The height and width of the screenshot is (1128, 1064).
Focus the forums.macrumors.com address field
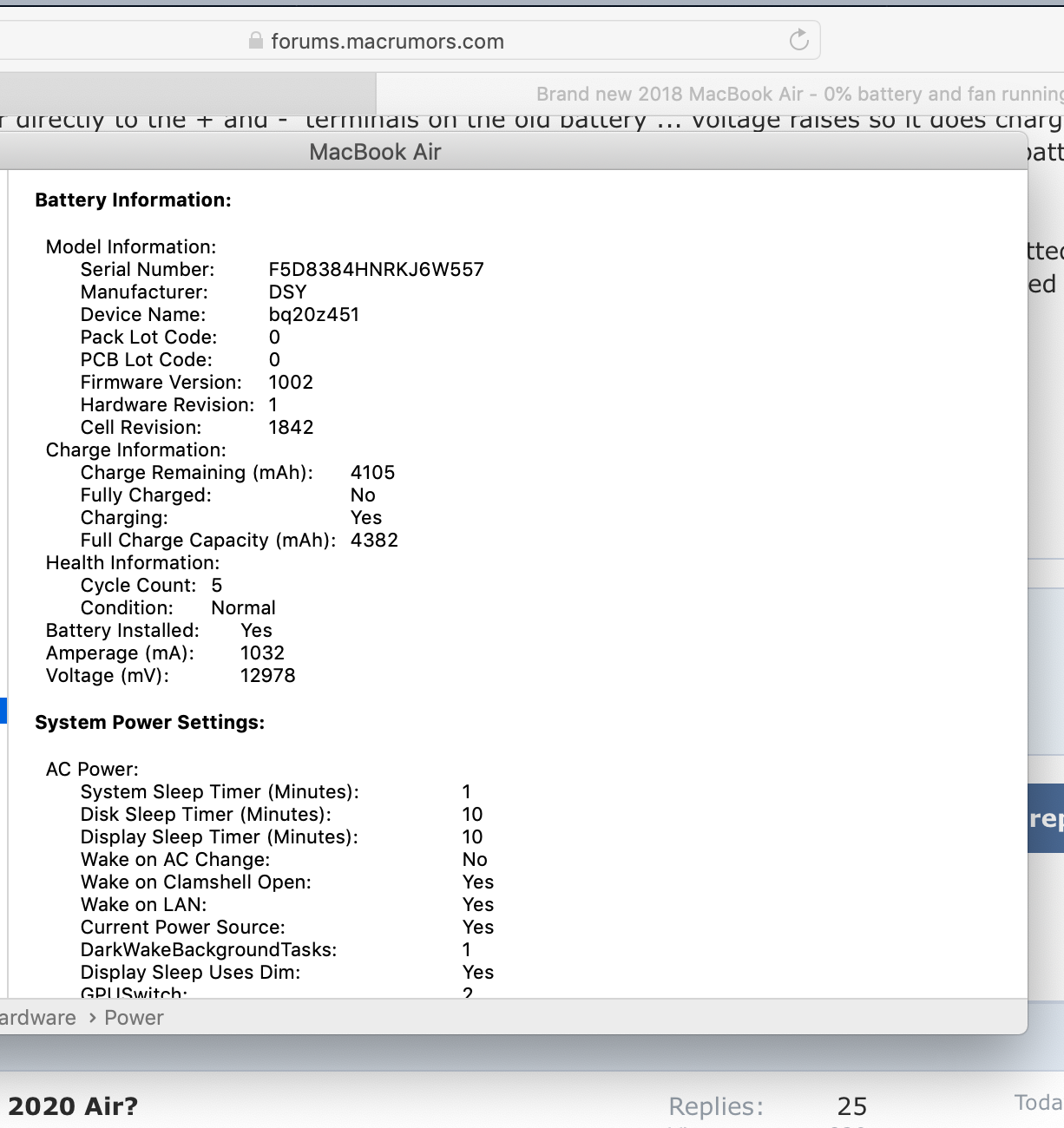(410, 41)
